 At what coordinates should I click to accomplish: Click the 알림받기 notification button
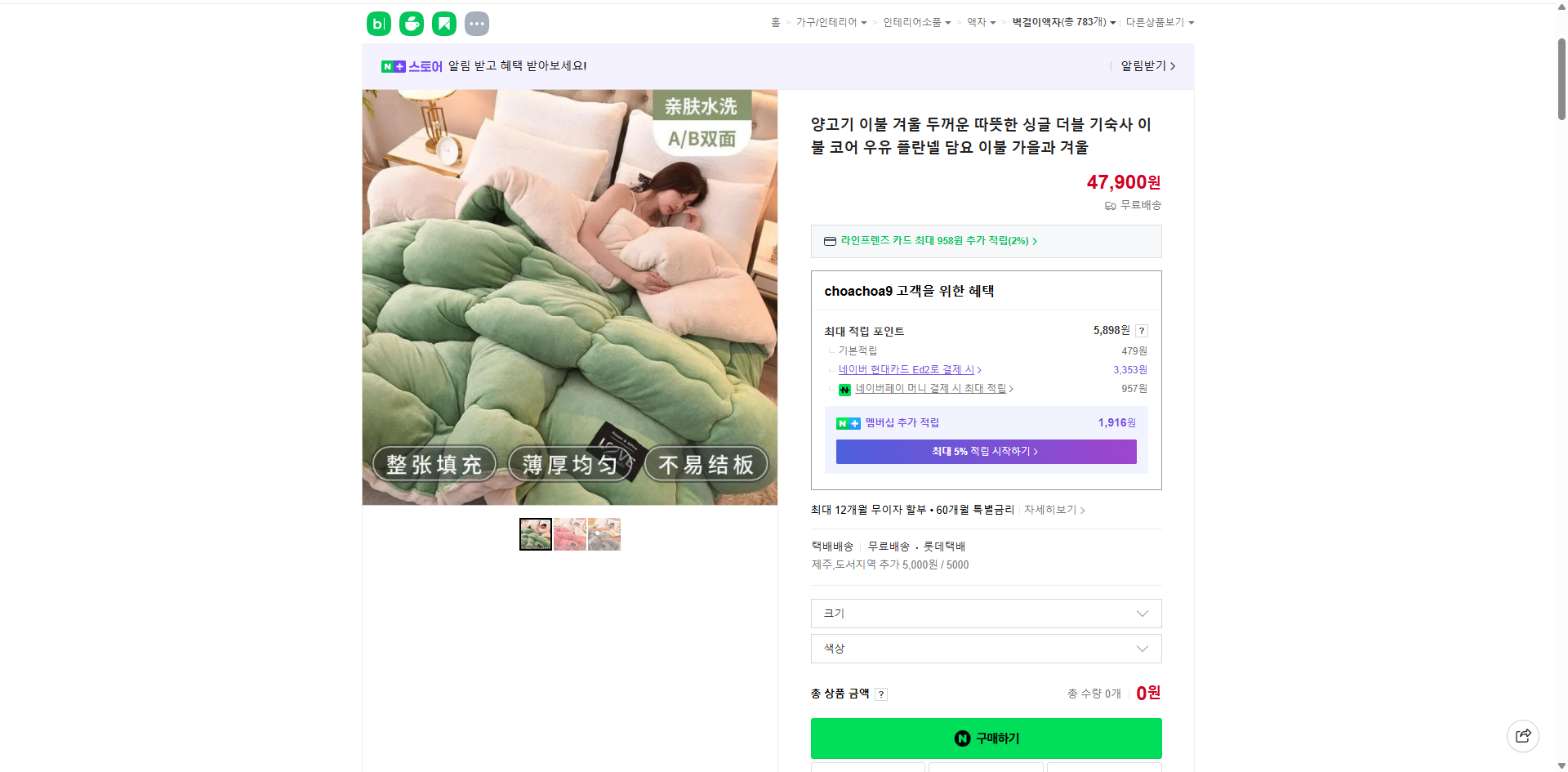tap(1143, 66)
